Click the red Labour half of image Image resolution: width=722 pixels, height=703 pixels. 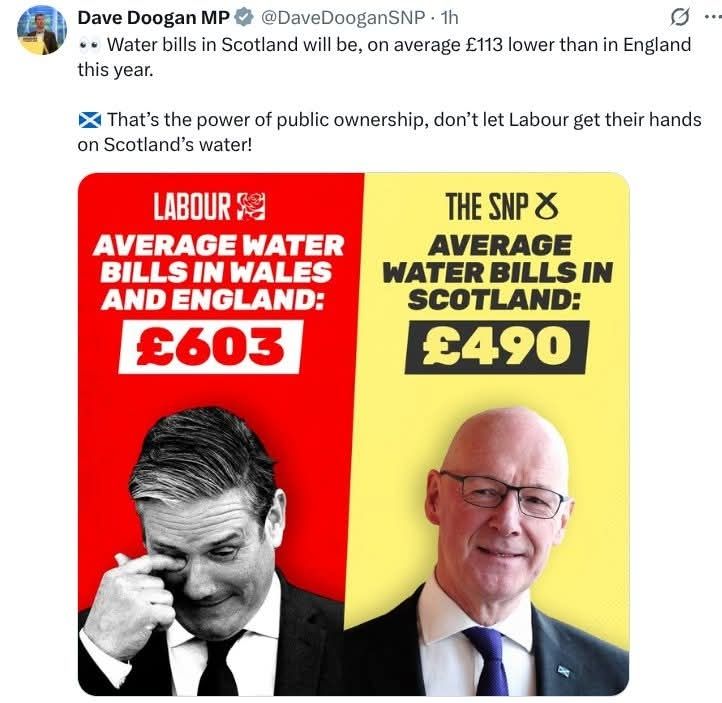coord(217,434)
